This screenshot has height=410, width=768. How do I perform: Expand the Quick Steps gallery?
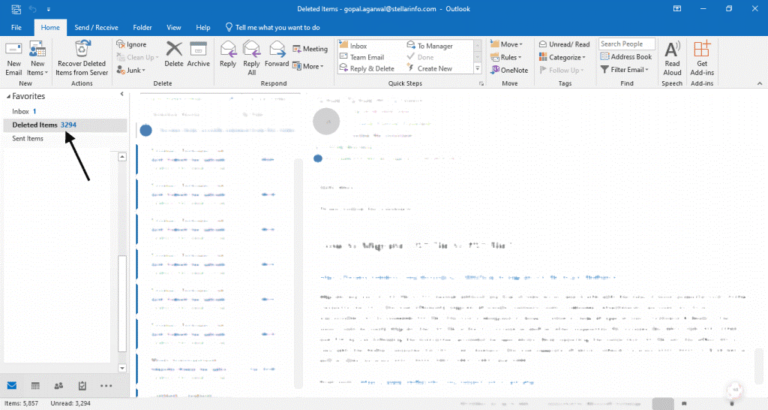478,69
